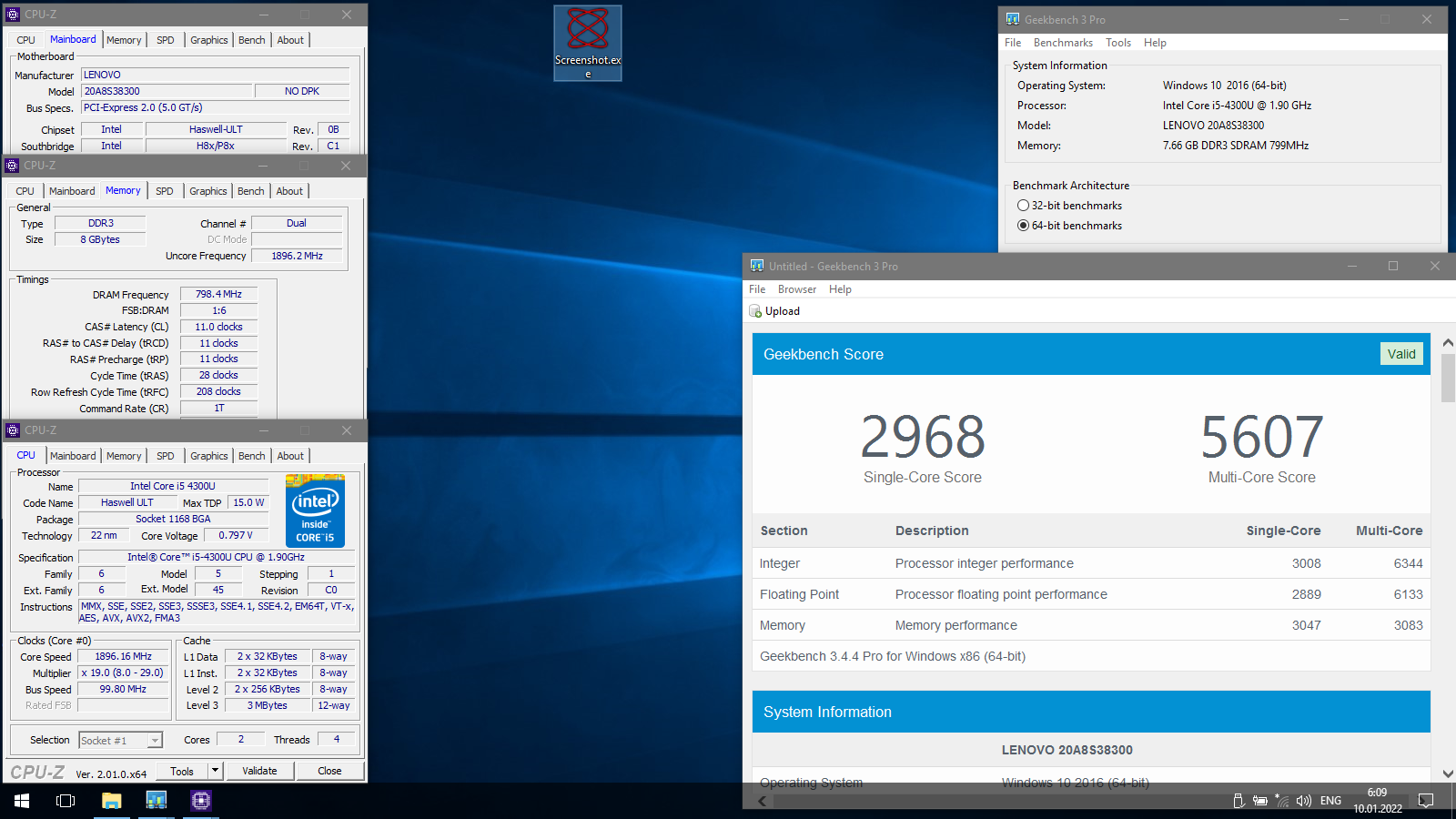Click scroll up arrow in Geekbench results
Screen dimensions: 1456x819
click(1448, 342)
